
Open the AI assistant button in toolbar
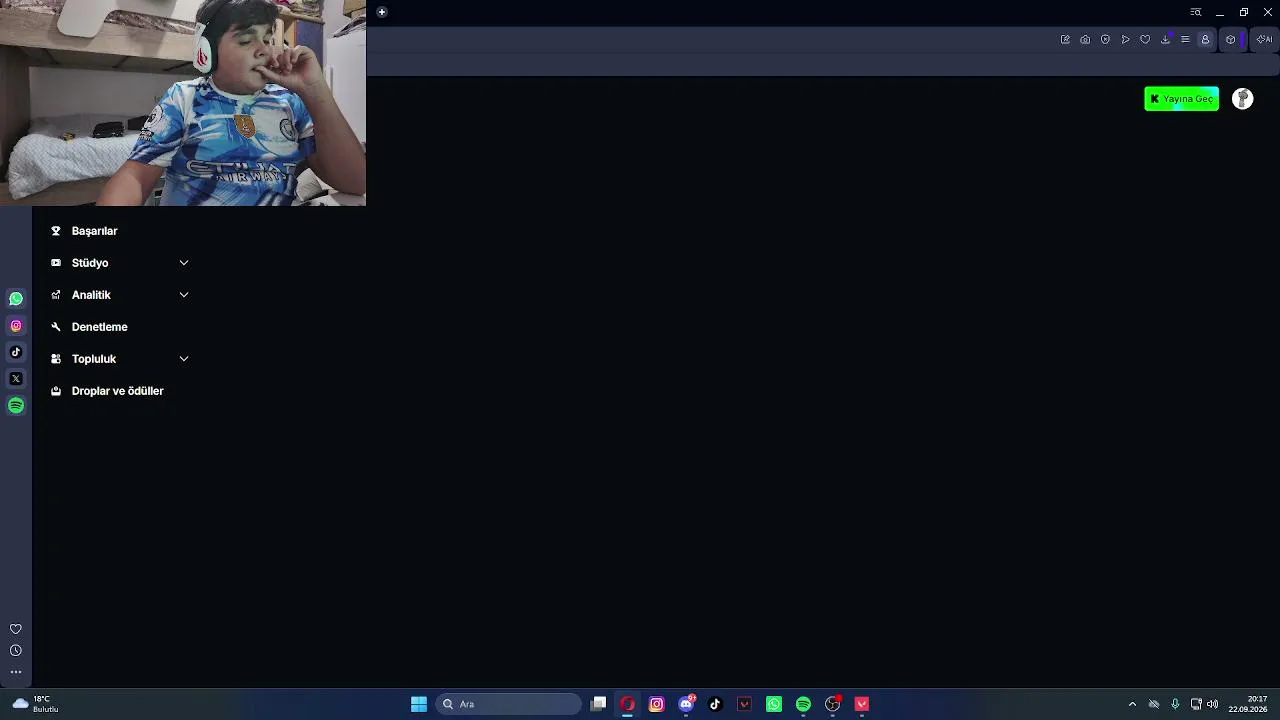click(1264, 40)
